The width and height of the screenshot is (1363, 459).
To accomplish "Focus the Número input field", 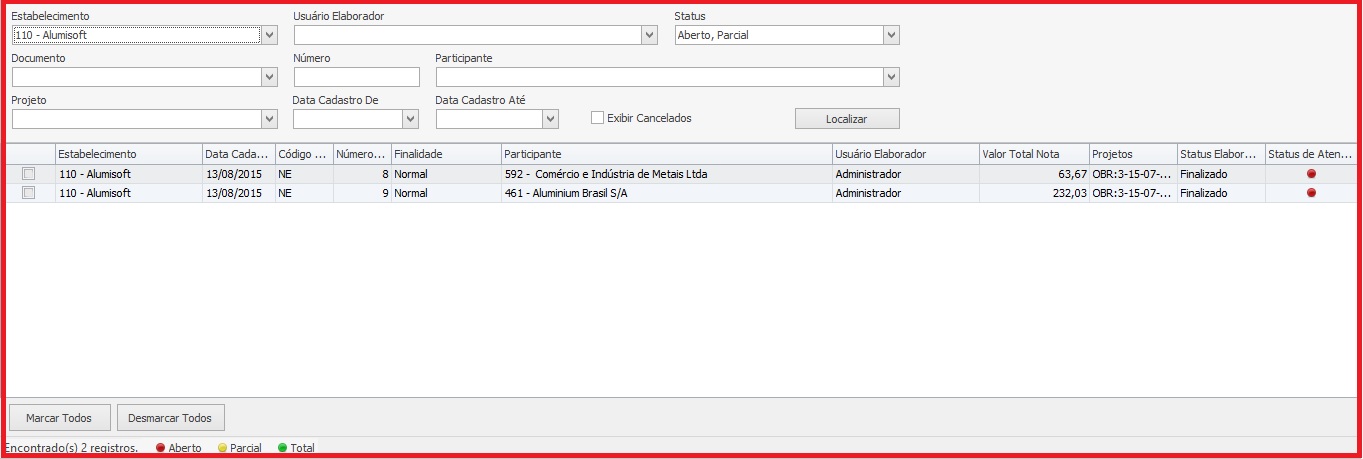I will [x=356, y=77].
